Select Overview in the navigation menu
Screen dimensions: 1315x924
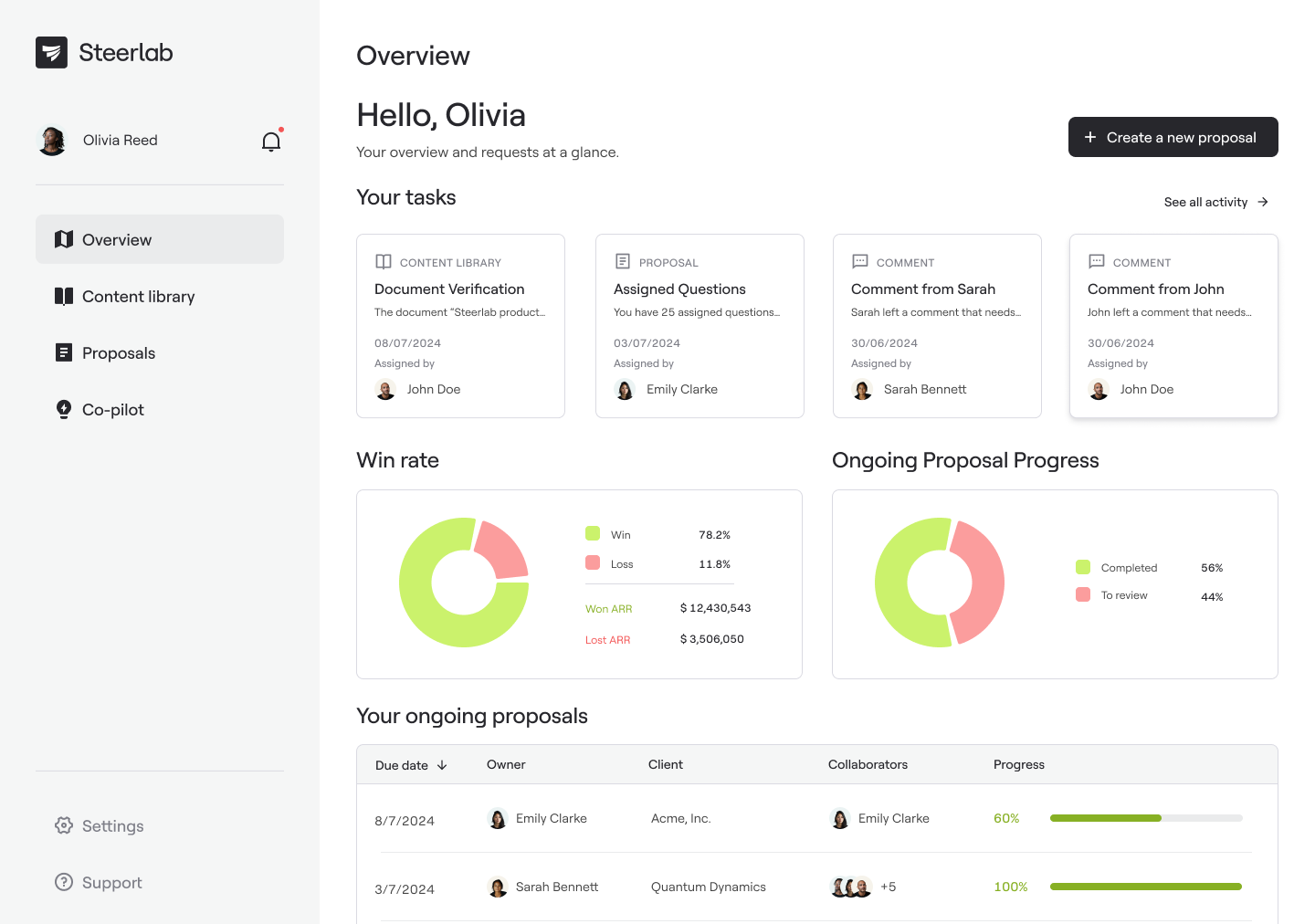click(117, 239)
